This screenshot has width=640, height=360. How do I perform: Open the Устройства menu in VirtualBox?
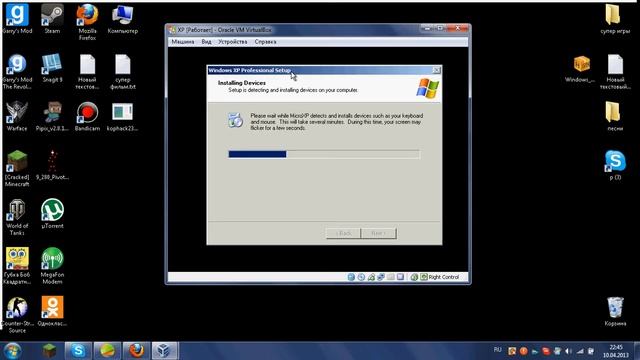(232, 42)
